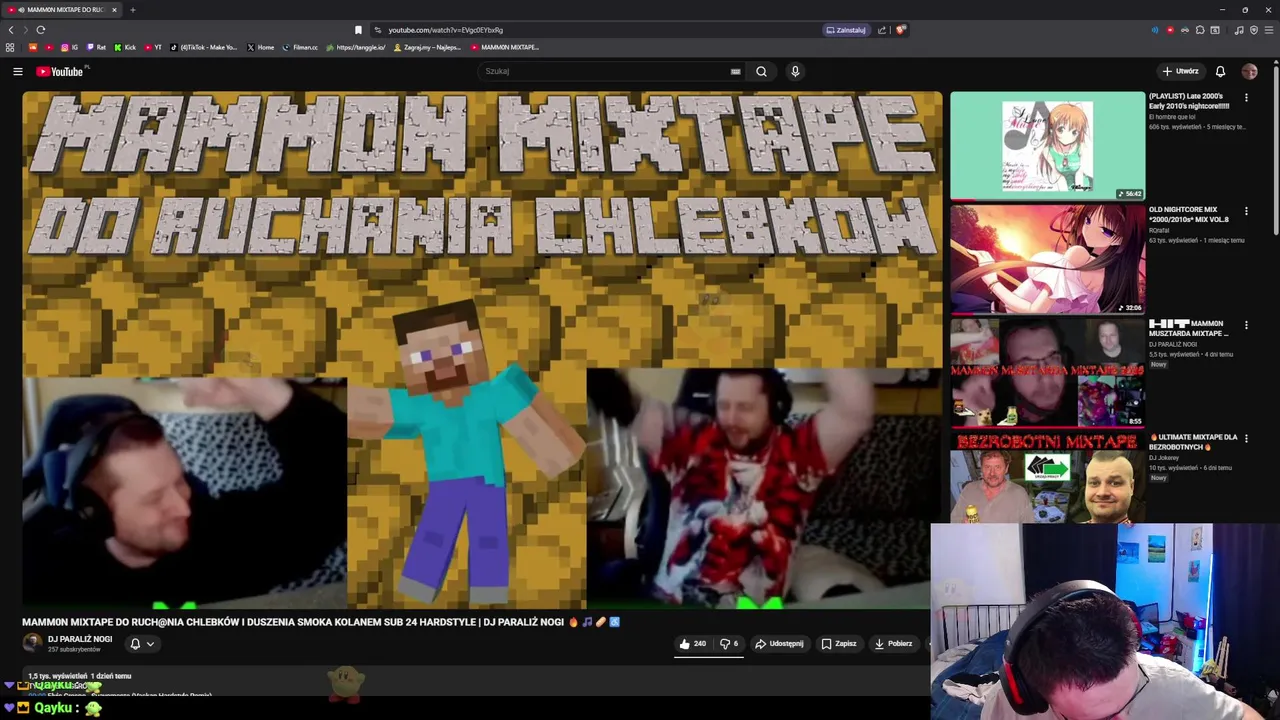Open the YouTube hamburger guide menu
1280x720 pixels.
coord(17,71)
